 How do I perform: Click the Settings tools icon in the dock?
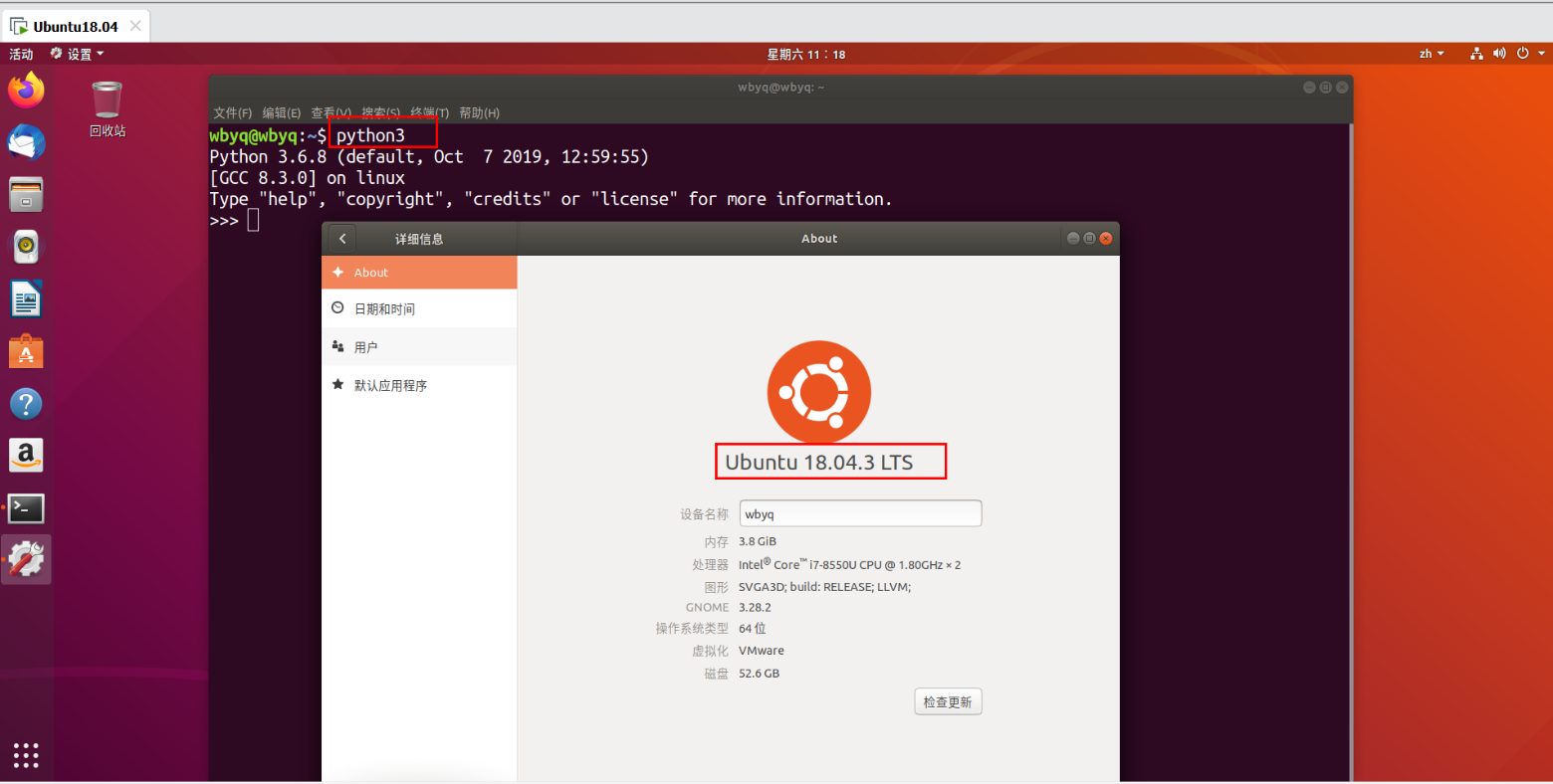(x=26, y=560)
